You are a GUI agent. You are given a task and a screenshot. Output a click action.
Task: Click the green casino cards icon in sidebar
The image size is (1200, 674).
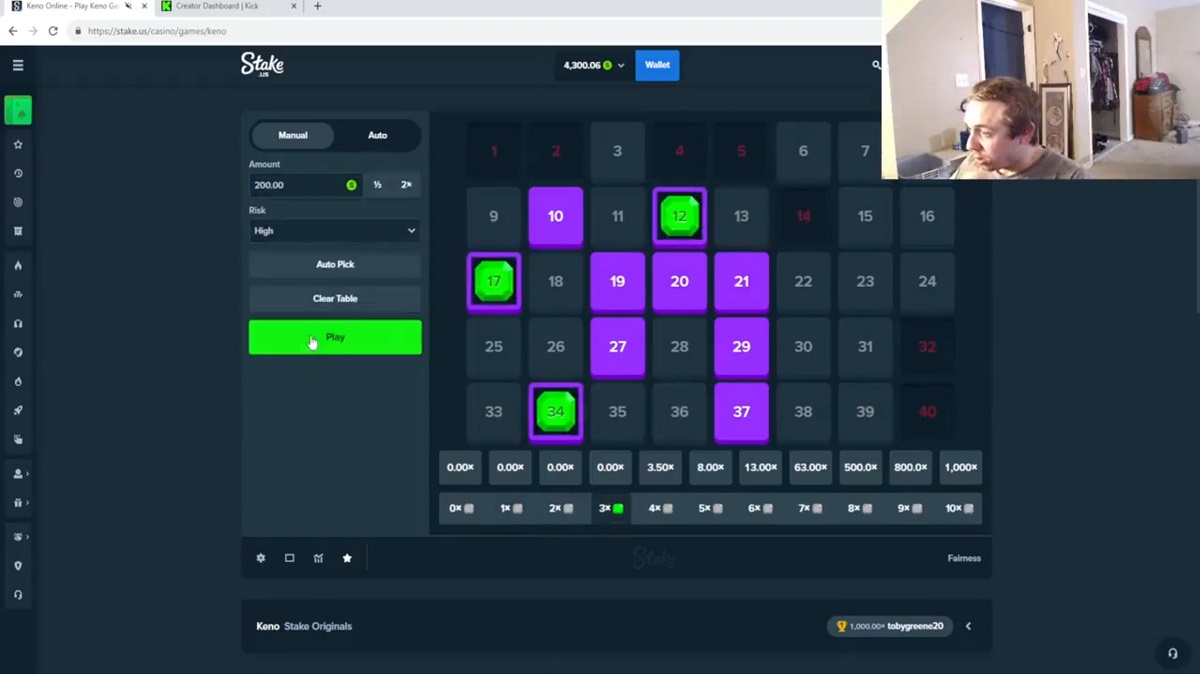pos(18,110)
